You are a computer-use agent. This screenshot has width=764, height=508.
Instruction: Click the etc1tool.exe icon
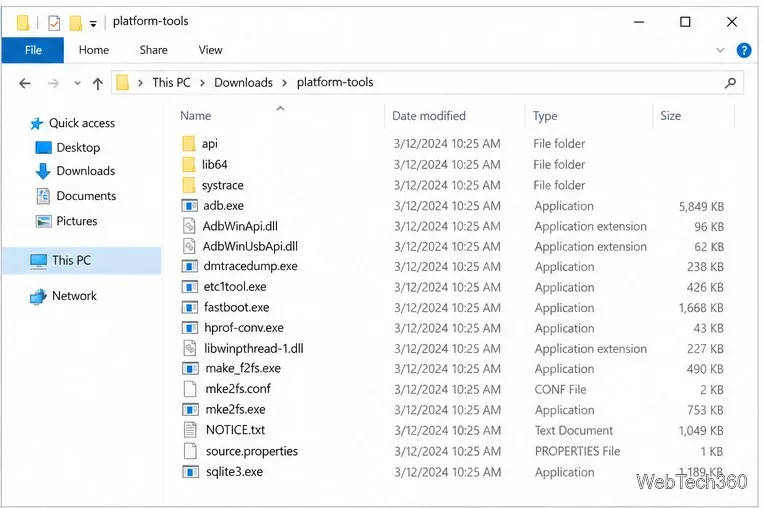pyautogui.click(x=190, y=287)
